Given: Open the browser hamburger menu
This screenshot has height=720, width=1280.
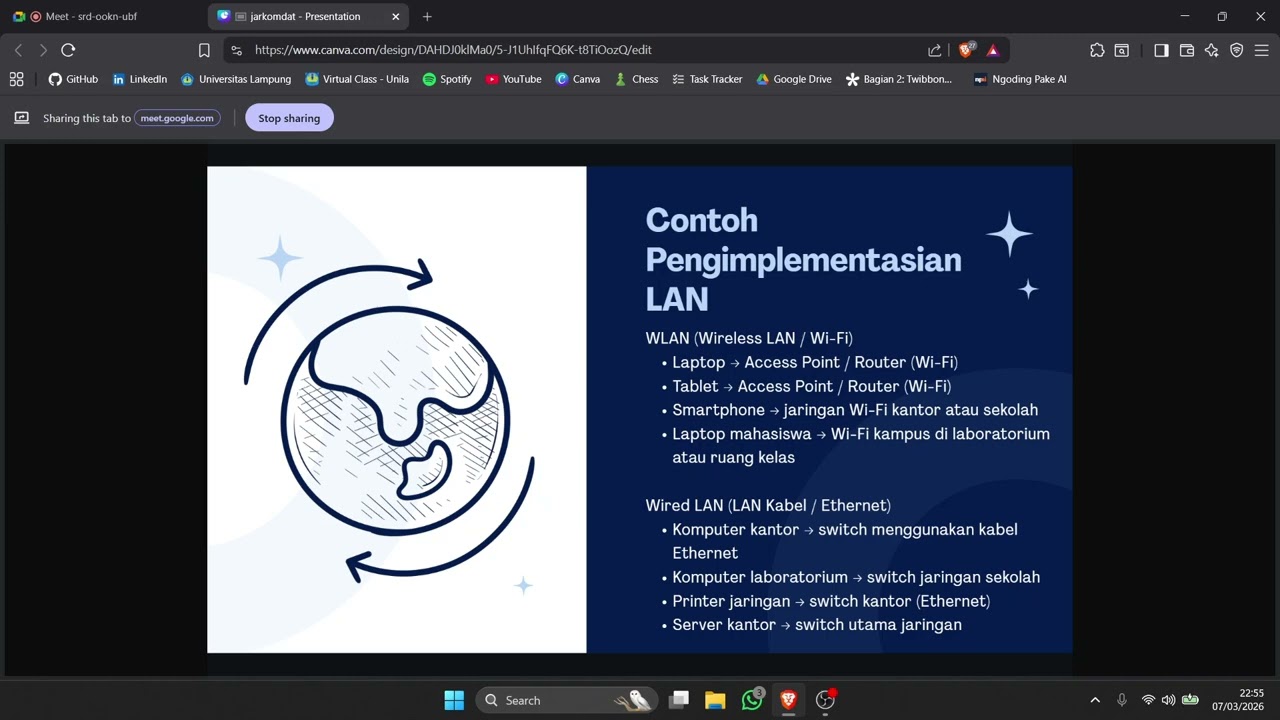Looking at the screenshot, I should tap(1262, 50).
